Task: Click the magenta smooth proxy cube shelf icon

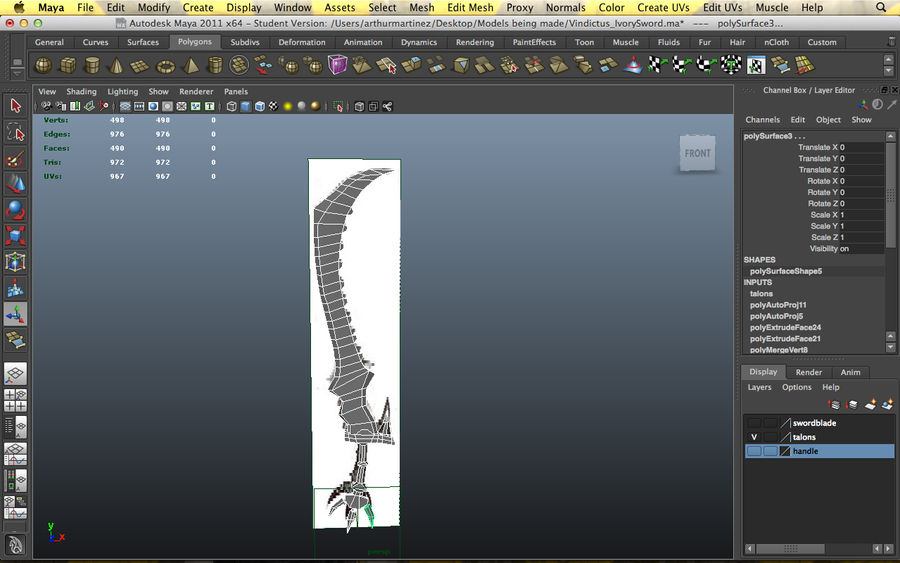Action: pos(338,65)
